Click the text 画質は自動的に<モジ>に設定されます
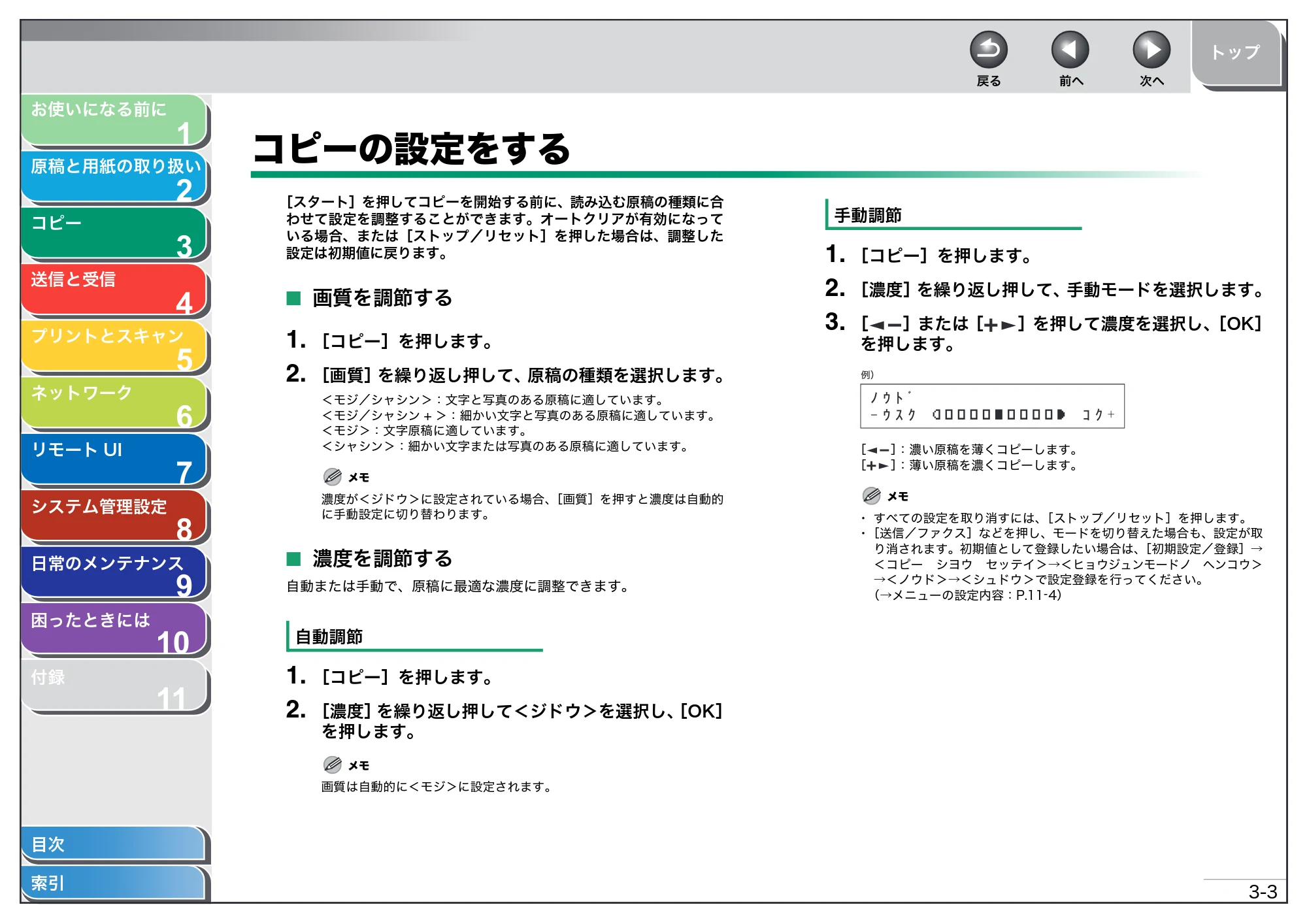Screen dimensions: 1307x924 coord(437,787)
